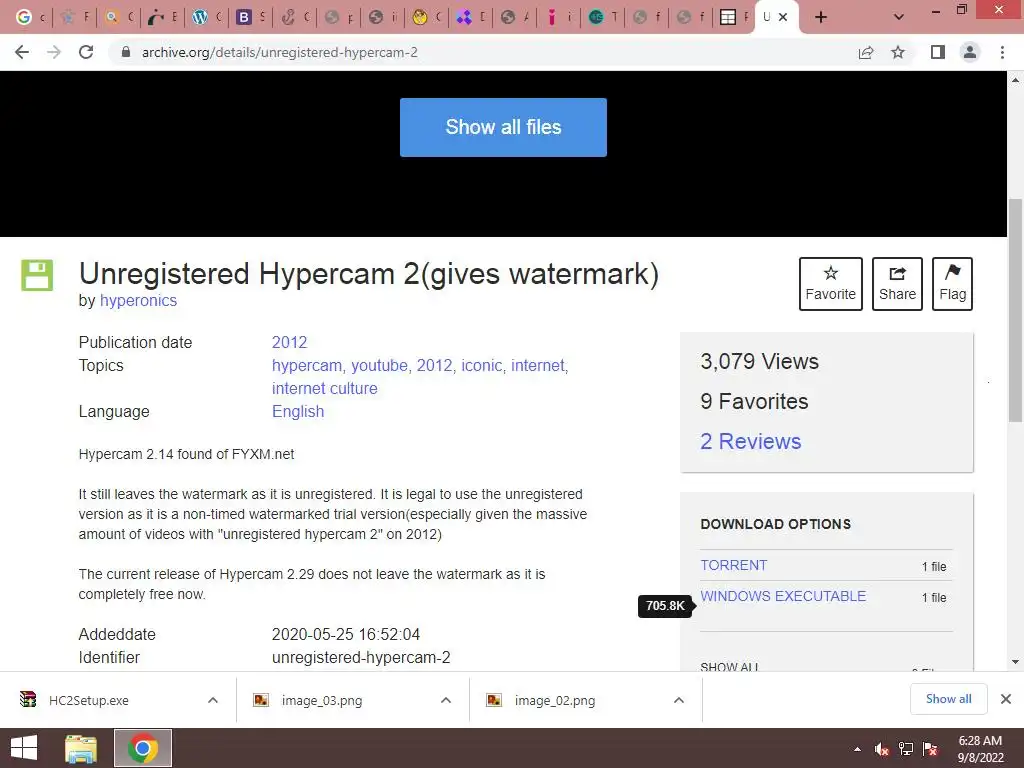Open the youtube topic link

pos(379,365)
